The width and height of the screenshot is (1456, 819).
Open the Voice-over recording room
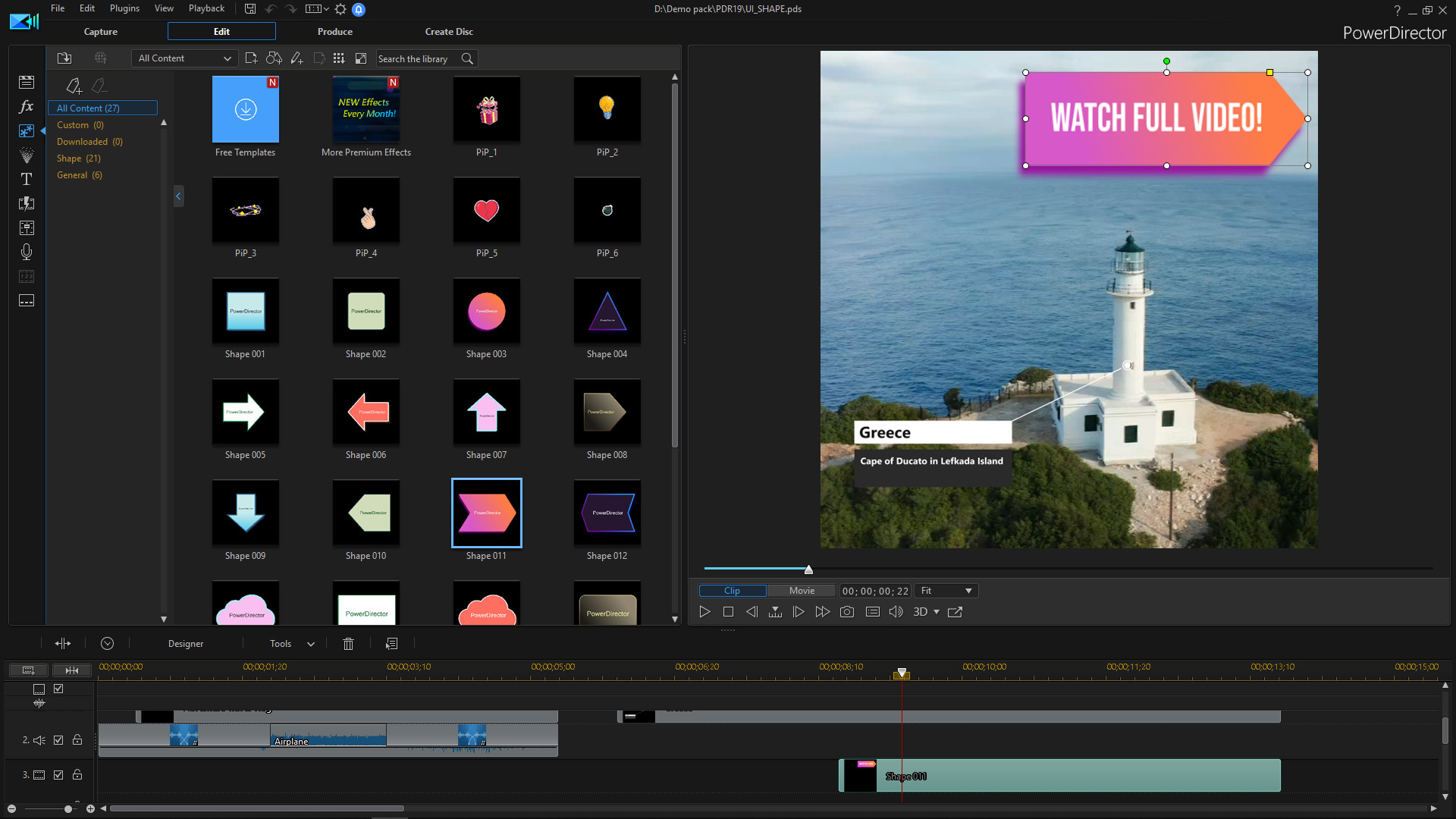[27, 252]
